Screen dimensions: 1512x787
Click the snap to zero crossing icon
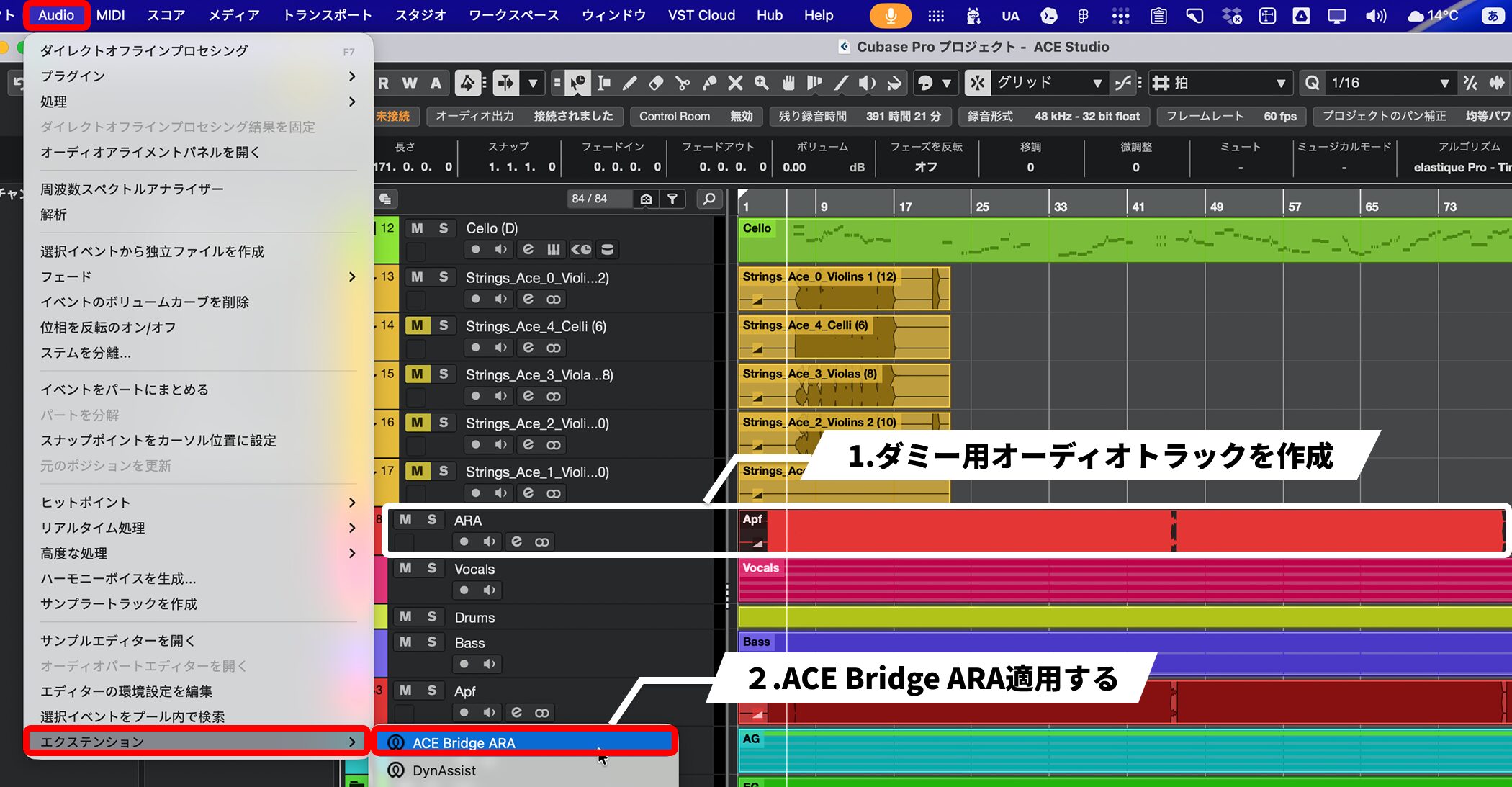coord(1122,84)
